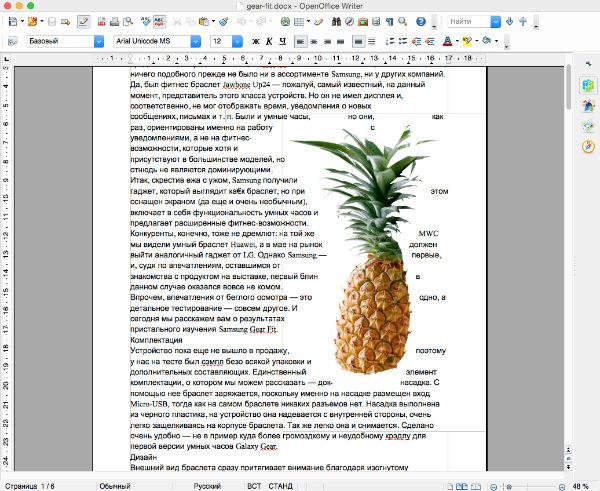This screenshot has width=600, height=491.
Task: Click the paste clipboard icon
Action: (x=204, y=21)
